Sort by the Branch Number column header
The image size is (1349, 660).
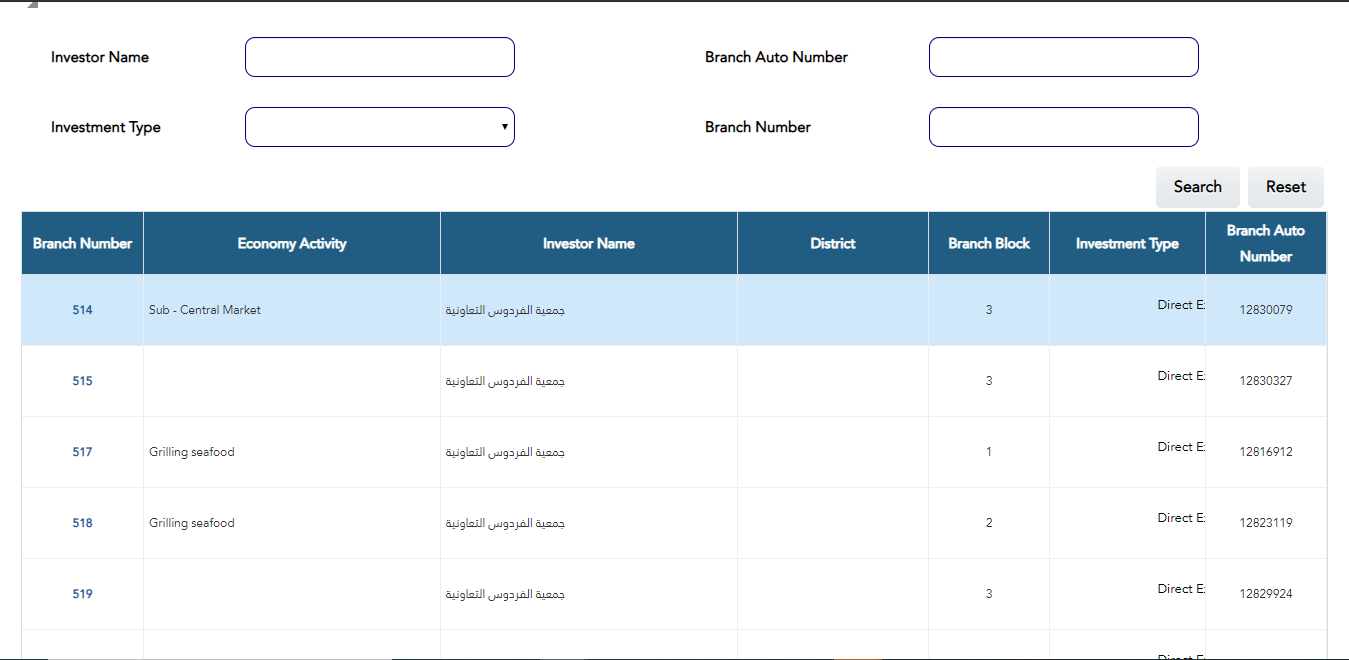(x=82, y=243)
